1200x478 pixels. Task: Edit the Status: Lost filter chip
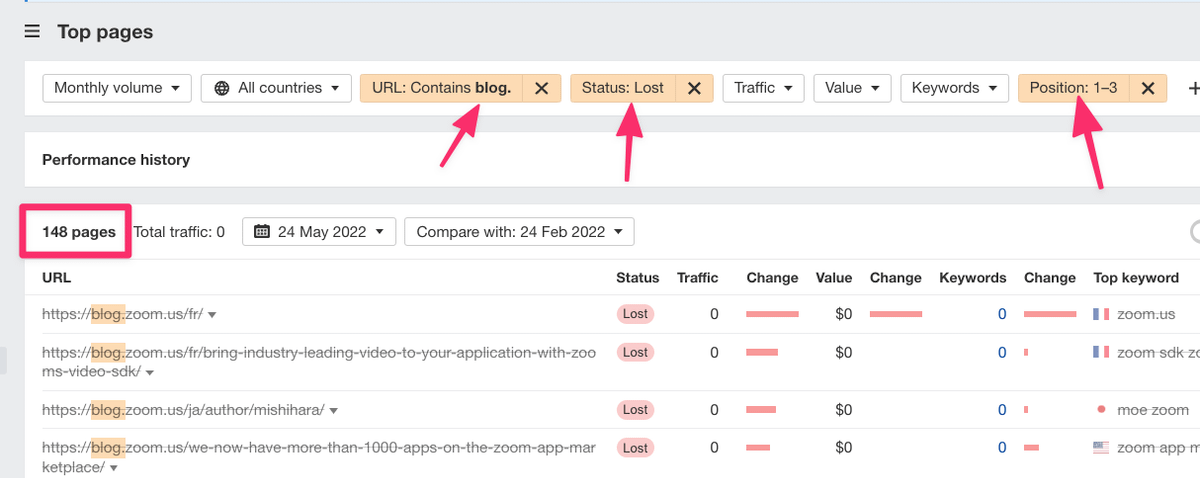coord(623,88)
